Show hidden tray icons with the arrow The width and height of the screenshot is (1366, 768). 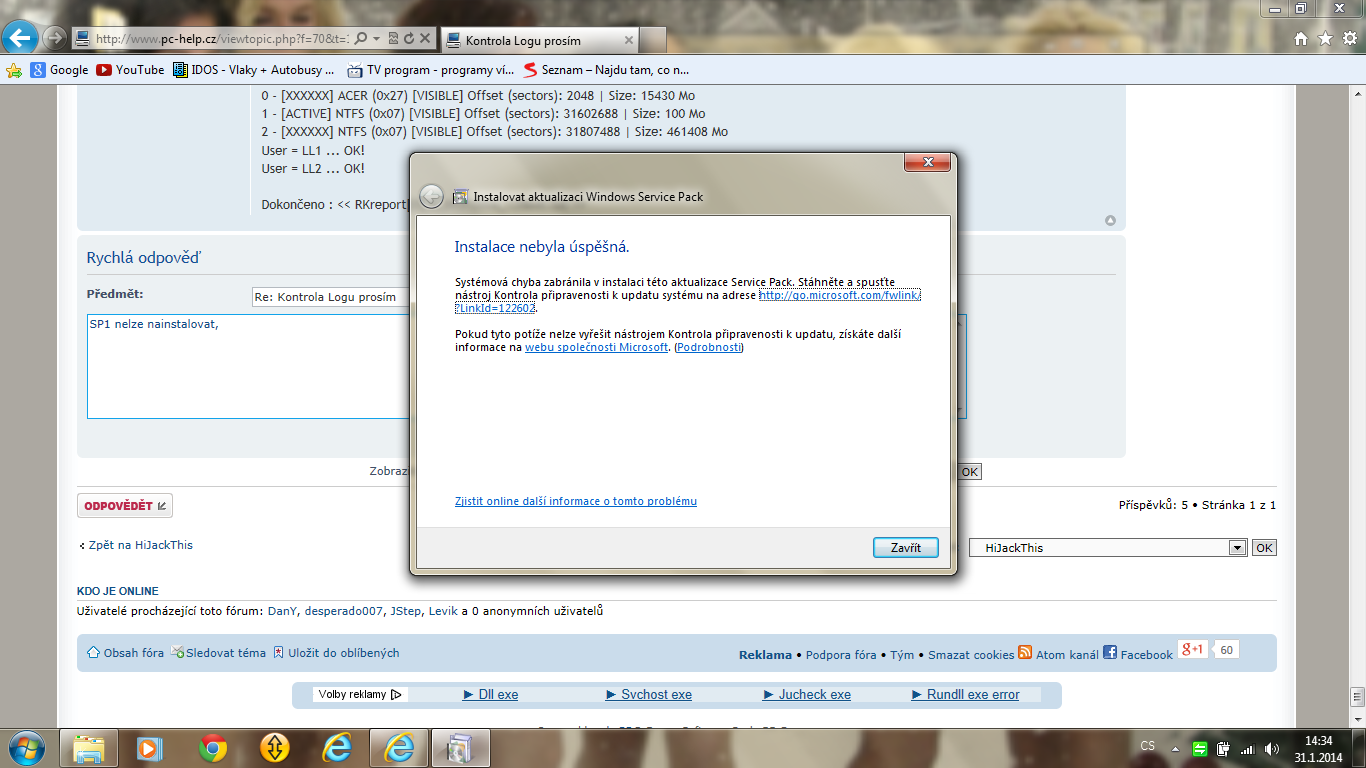tap(1175, 748)
